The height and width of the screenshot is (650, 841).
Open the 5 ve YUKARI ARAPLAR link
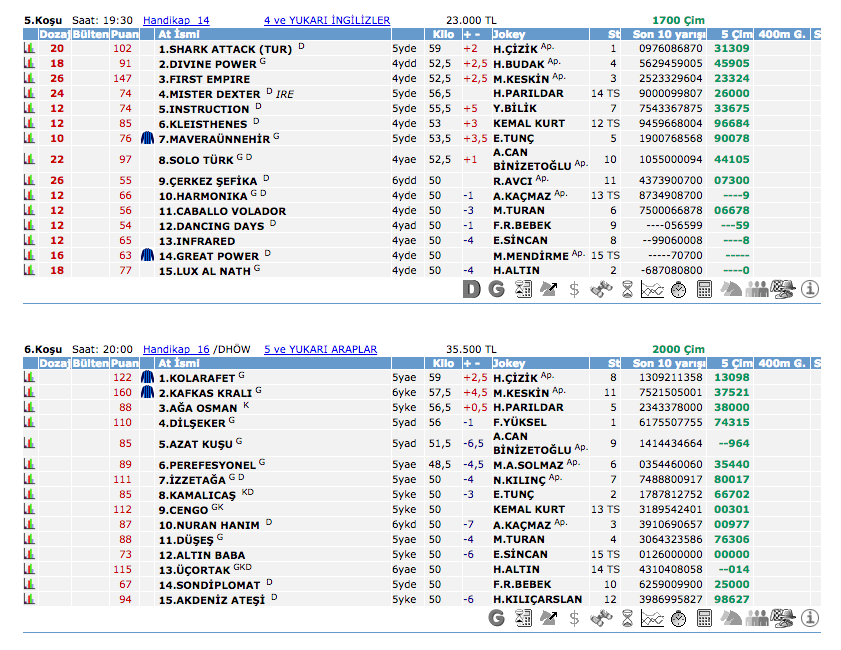pos(320,349)
